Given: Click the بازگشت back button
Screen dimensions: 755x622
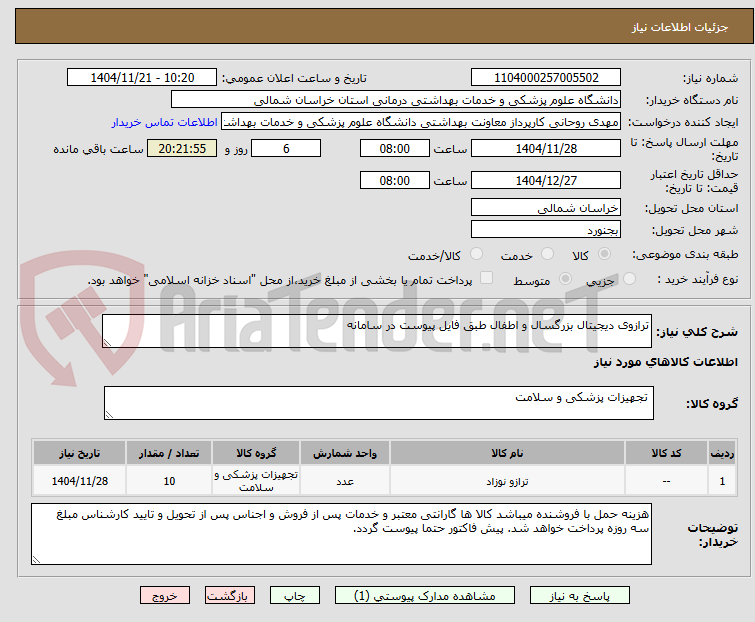Looking at the screenshot, I should 230,596.
